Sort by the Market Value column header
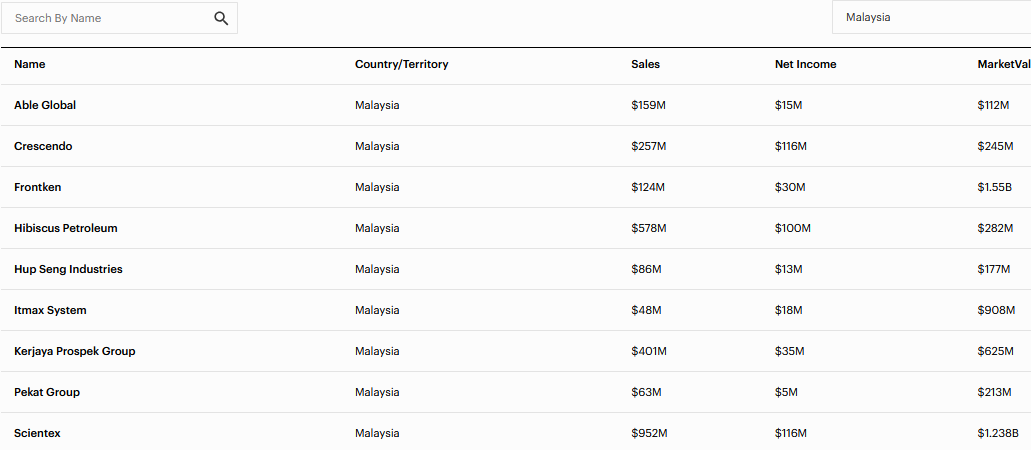 coord(1003,64)
